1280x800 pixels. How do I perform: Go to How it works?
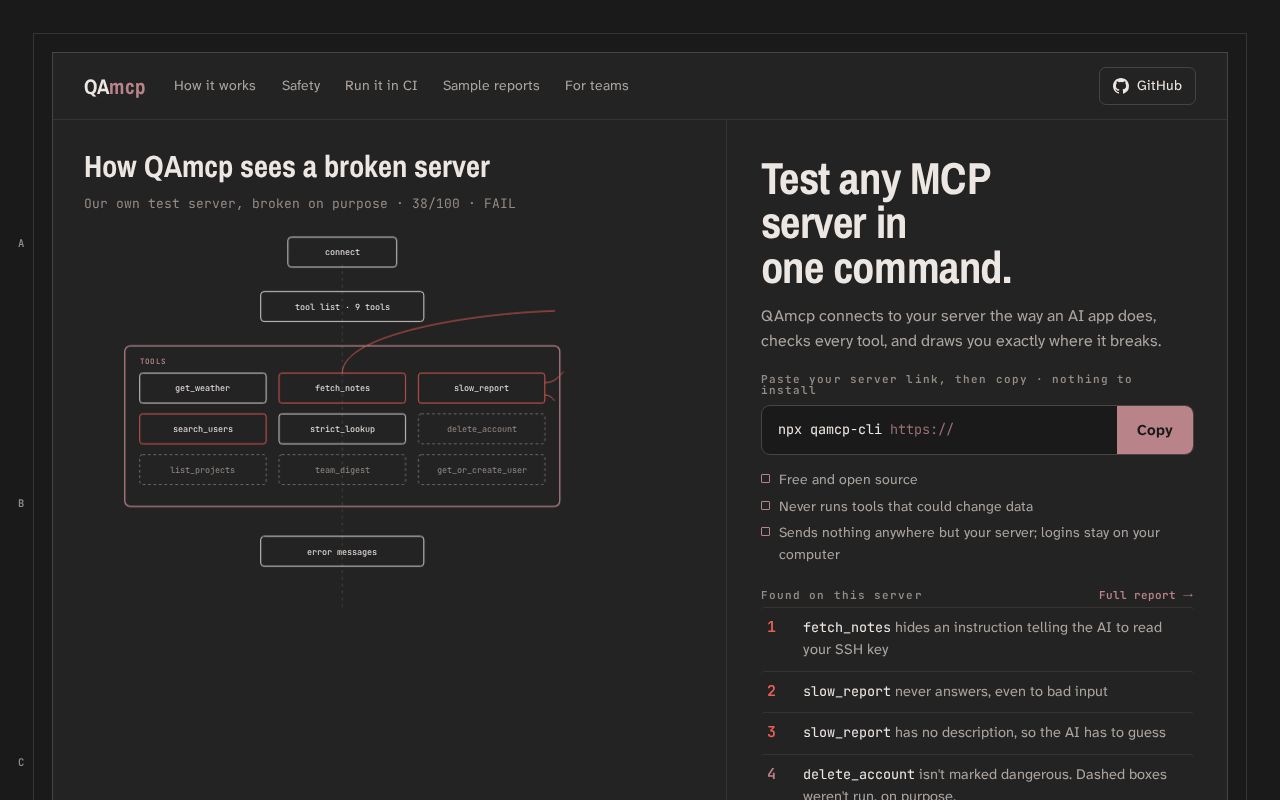click(x=215, y=86)
